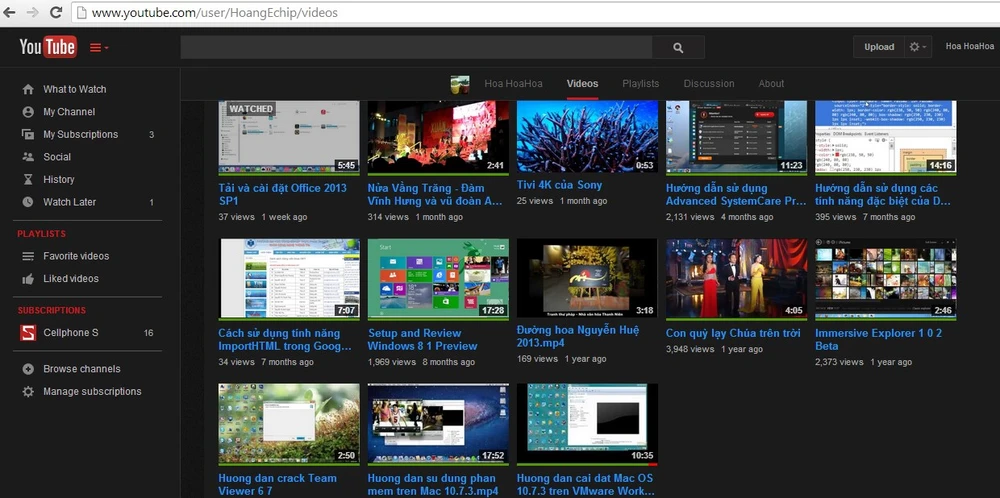This screenshot has height=498, width=1000.
Task: Select the Videos tab
Action: tap(582, 84)
